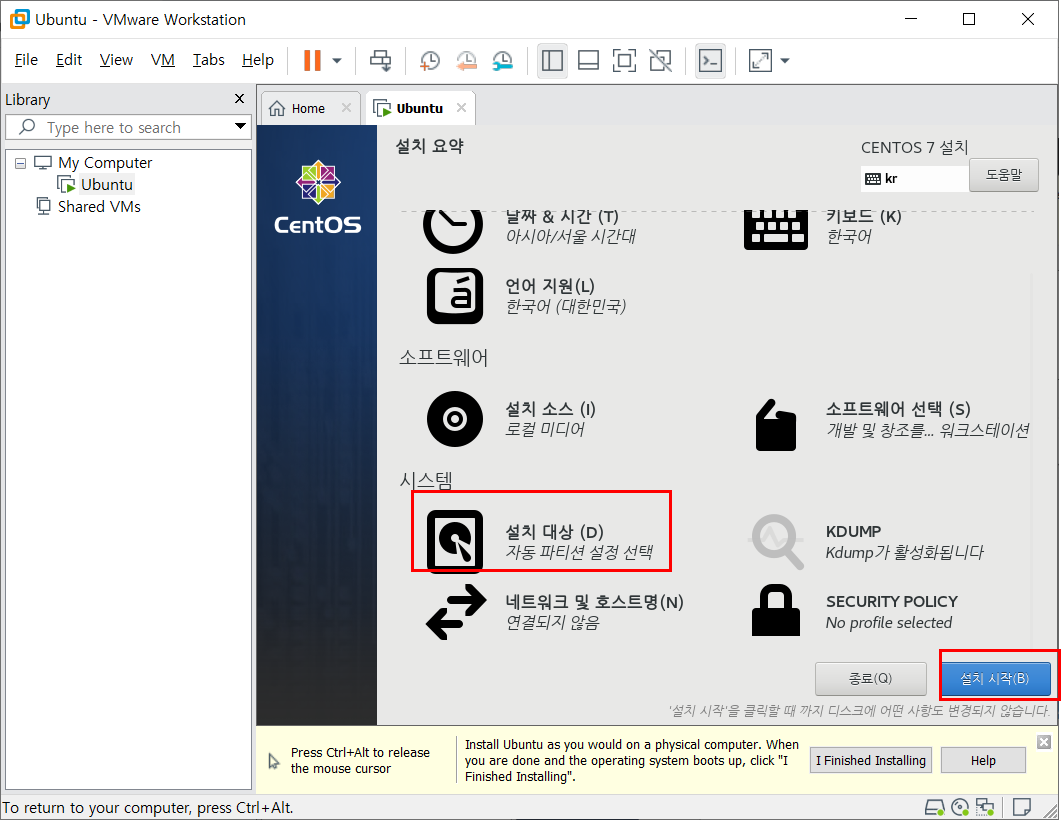Viewport: 1061px width, 820px height.
Task: Pause the virtual machine via toolbar
Action: (x=312, y=60)
